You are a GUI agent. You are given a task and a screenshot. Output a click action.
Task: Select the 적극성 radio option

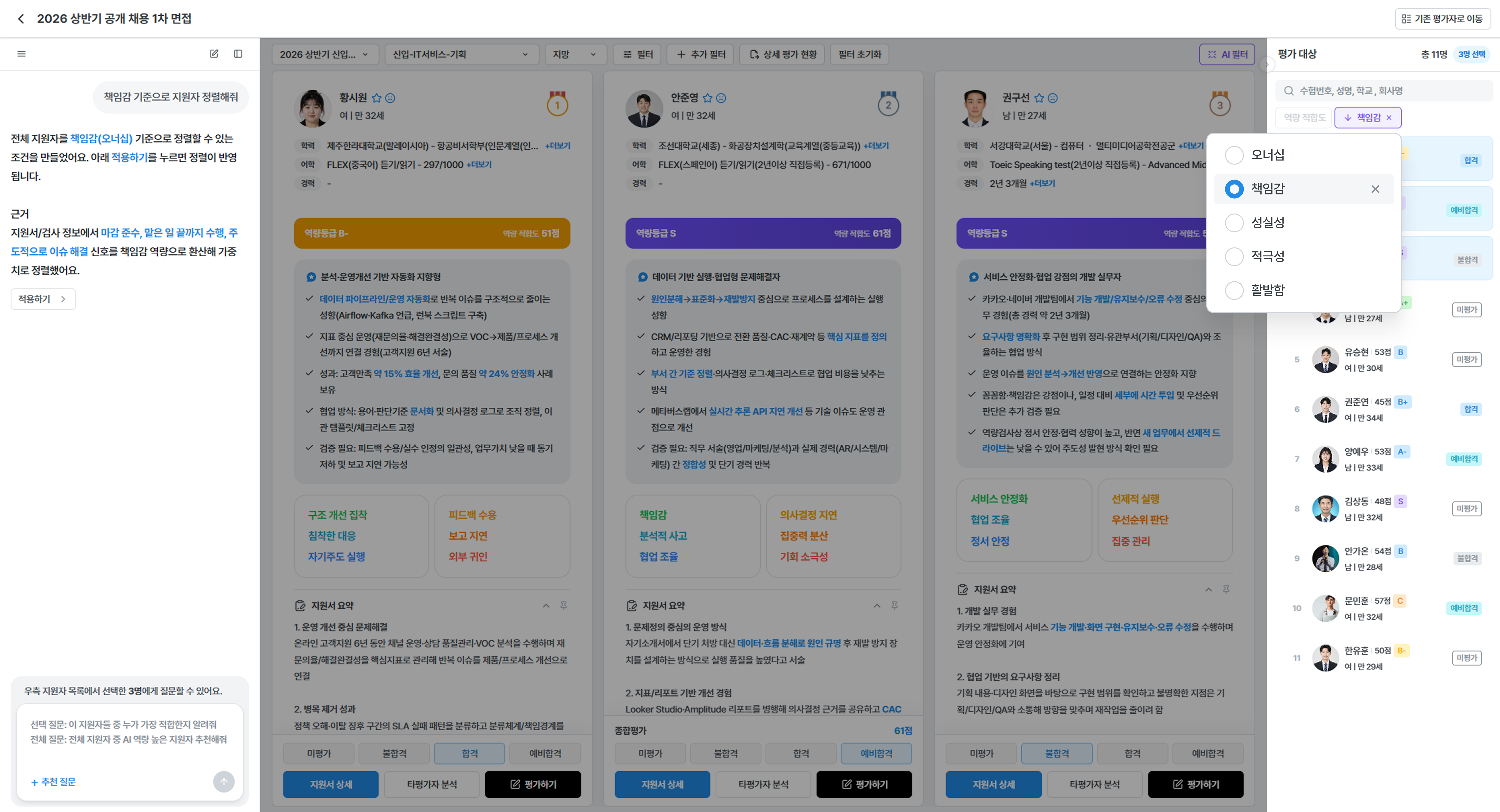point(1234,256)
